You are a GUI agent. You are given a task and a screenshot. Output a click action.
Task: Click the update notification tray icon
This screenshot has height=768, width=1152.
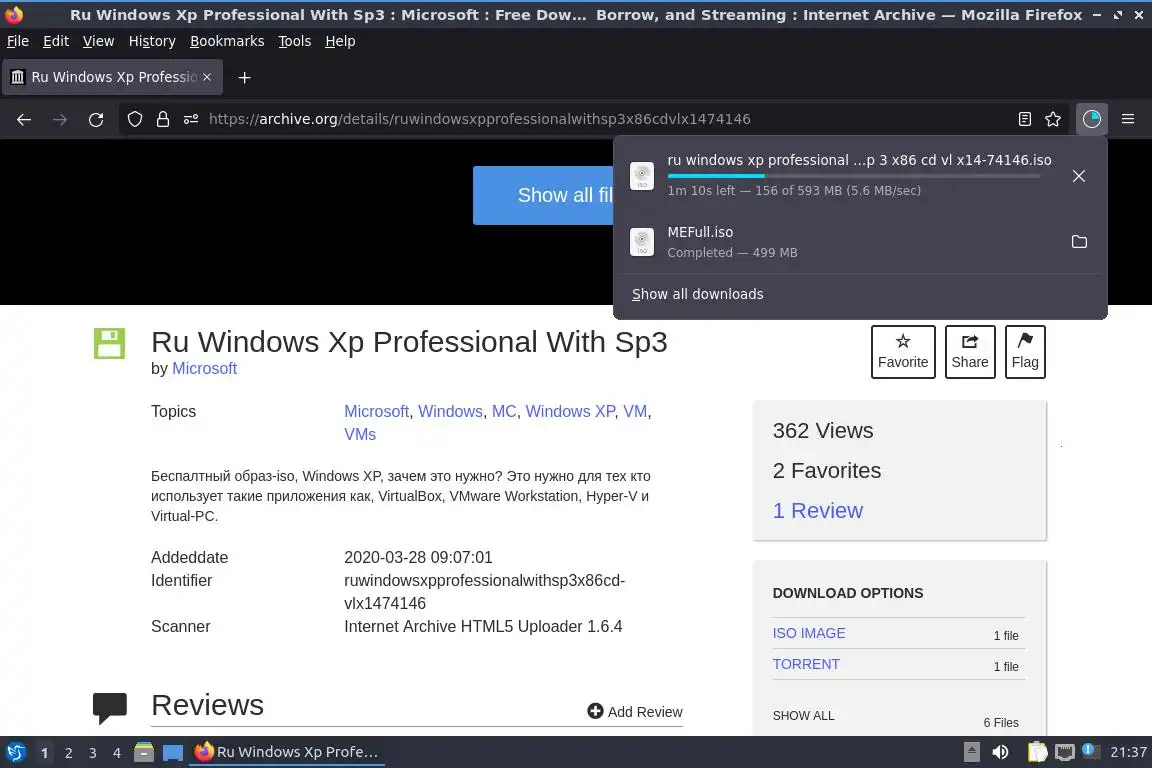[x=1091, y=752]
